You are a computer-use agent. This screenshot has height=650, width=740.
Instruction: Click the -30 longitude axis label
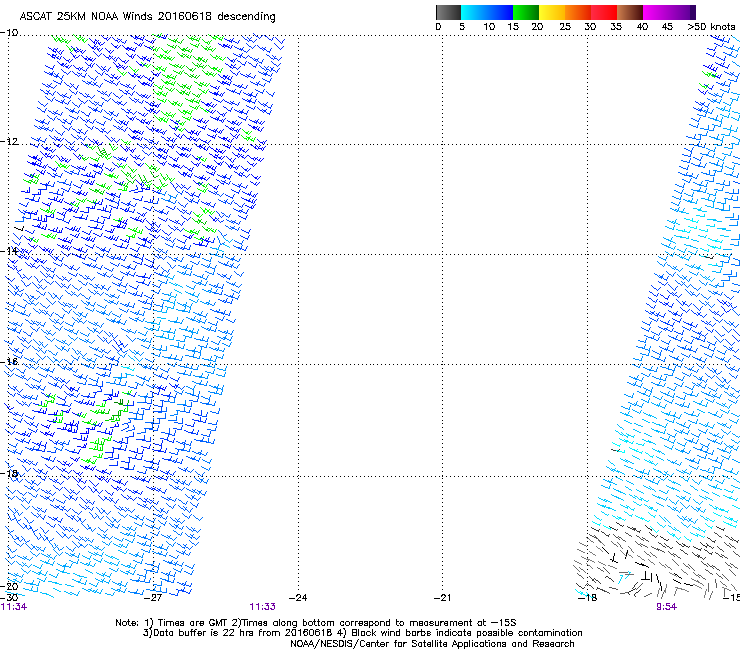coord(9,598)
